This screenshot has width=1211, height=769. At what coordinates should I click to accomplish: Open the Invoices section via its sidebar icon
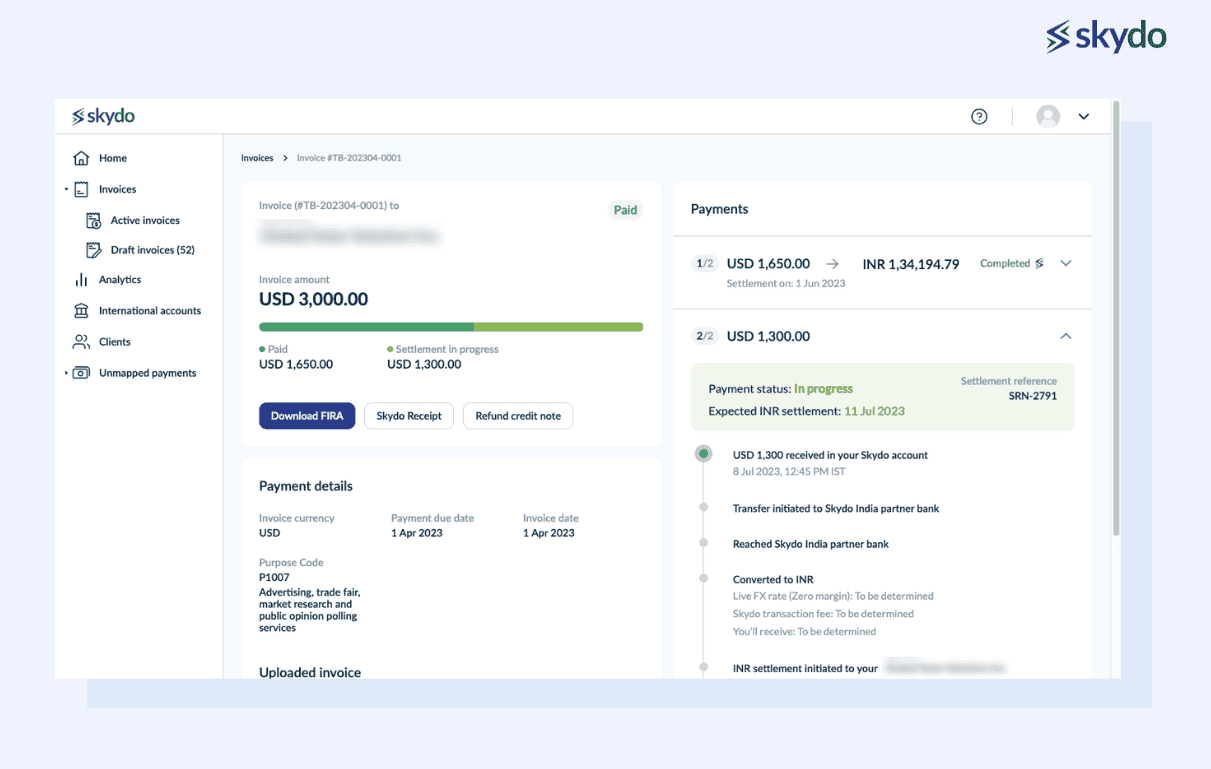coord(82,189)
